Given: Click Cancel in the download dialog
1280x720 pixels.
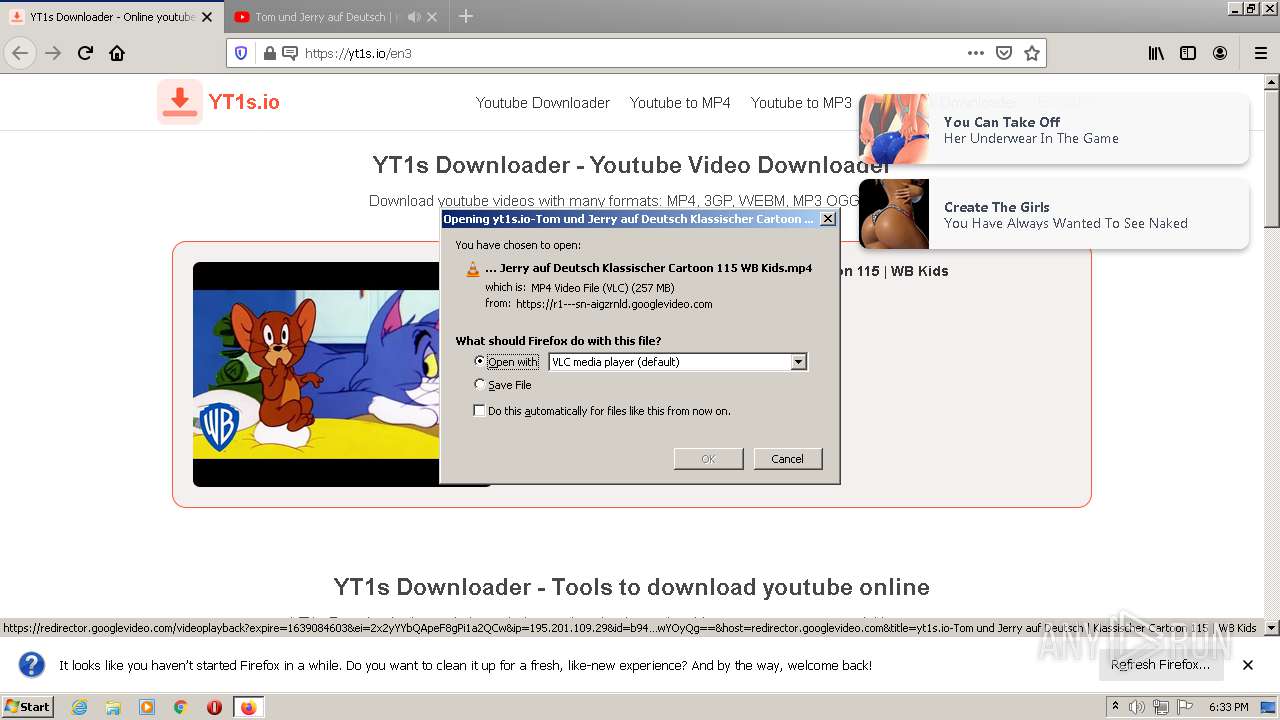Looking at the screenshot, I should (788, 459).
